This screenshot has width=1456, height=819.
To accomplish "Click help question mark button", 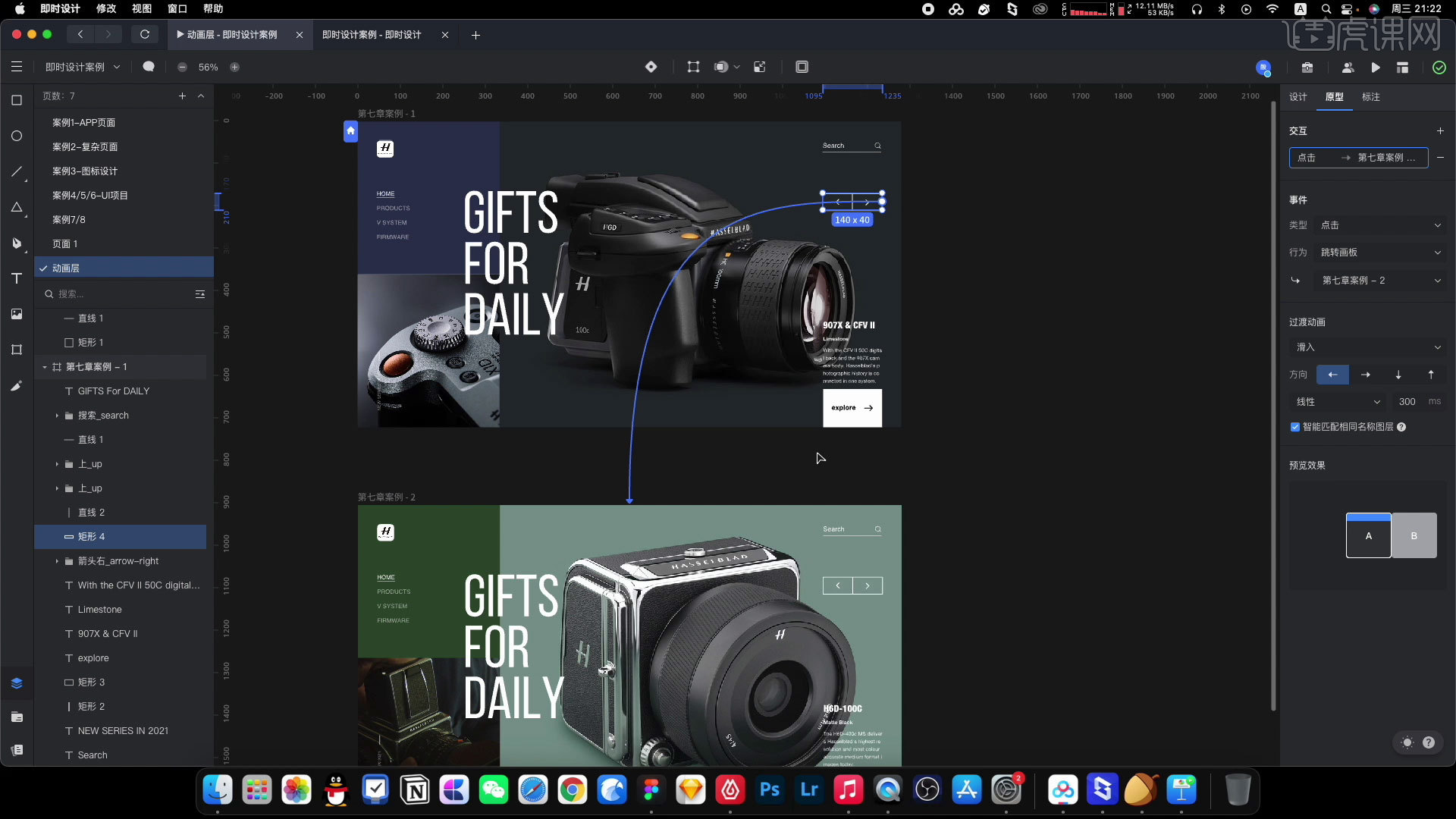I will pos(1429,742).
